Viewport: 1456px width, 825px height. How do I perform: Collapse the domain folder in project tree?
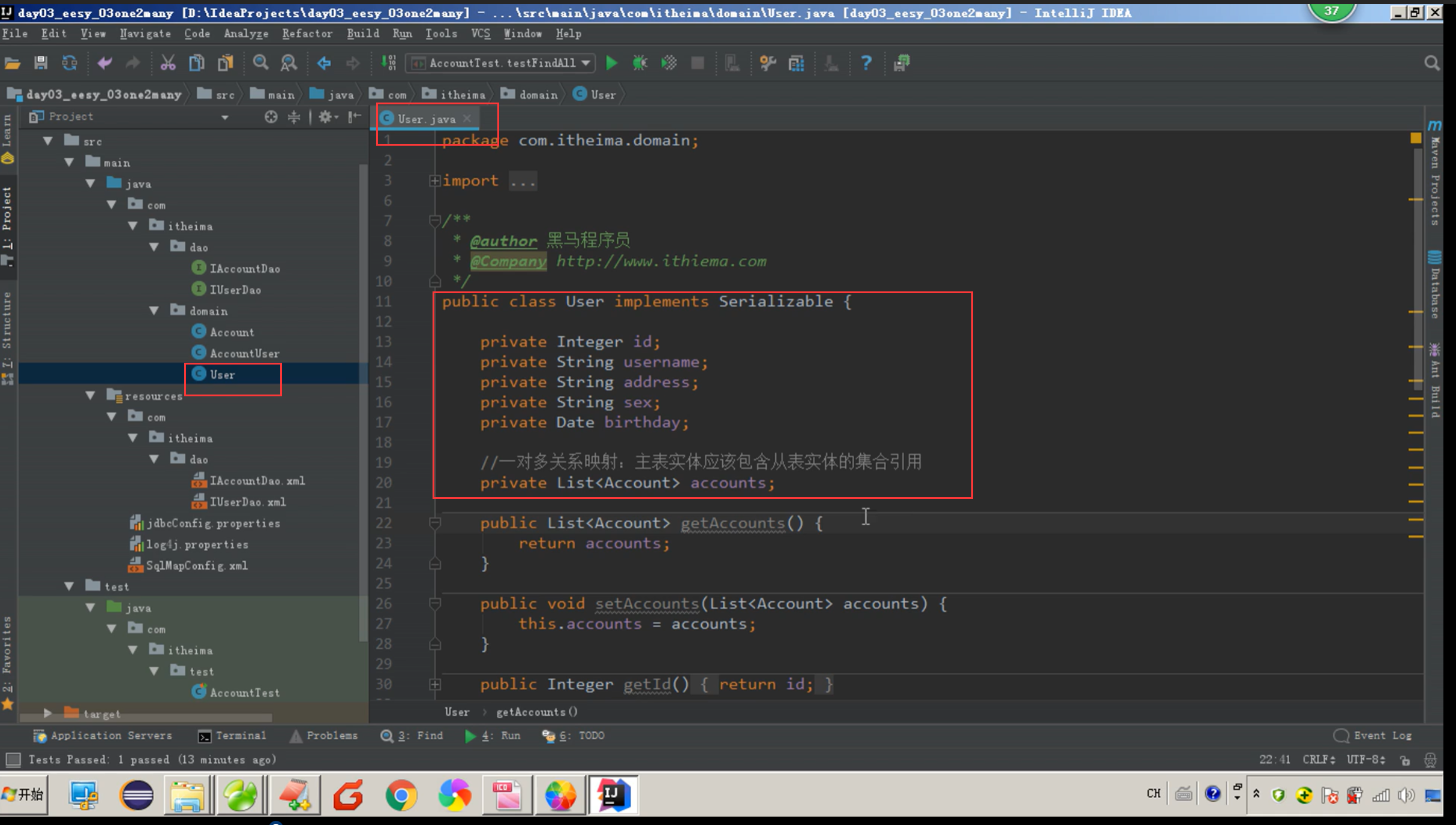[x=154, y=311]
